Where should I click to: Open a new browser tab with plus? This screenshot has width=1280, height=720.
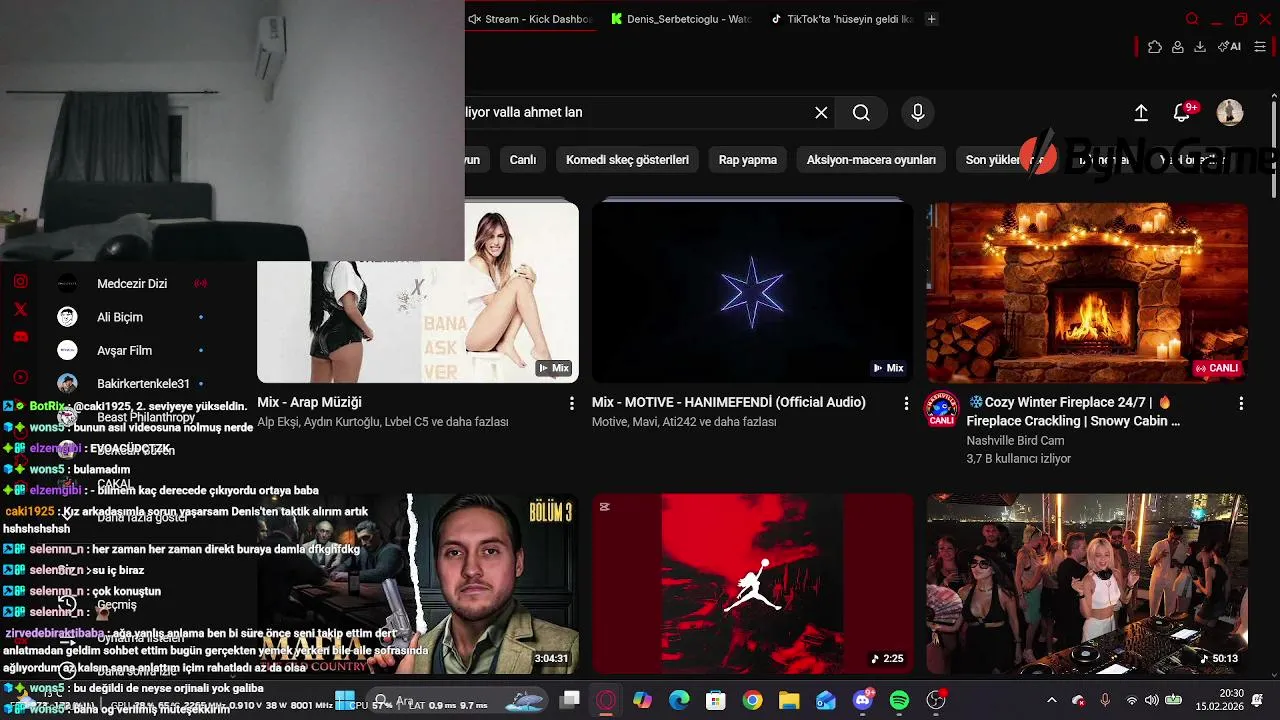(x=931, y=19)
